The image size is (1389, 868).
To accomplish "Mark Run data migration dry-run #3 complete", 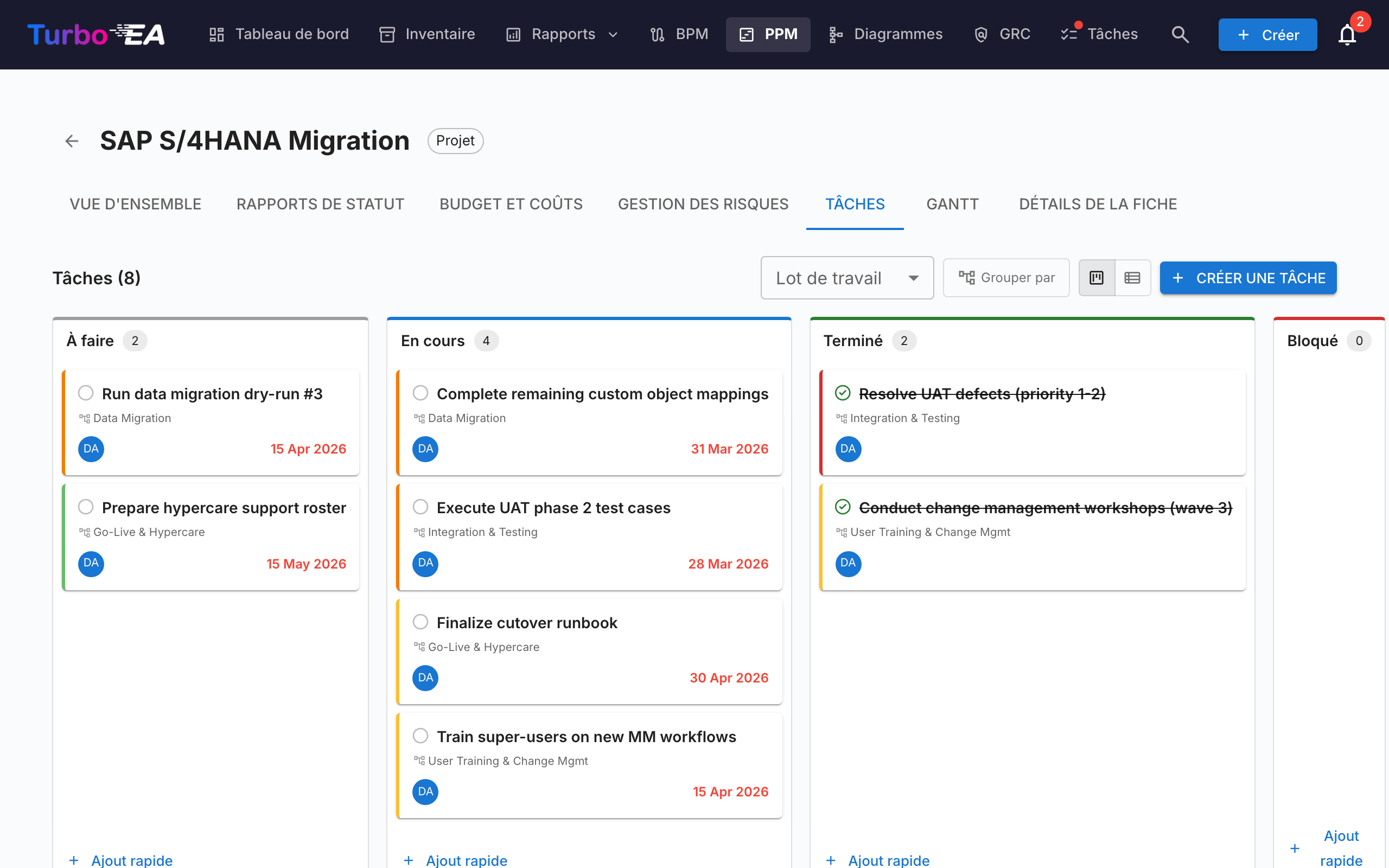I will pyautogui.click(x=86, y=393).
